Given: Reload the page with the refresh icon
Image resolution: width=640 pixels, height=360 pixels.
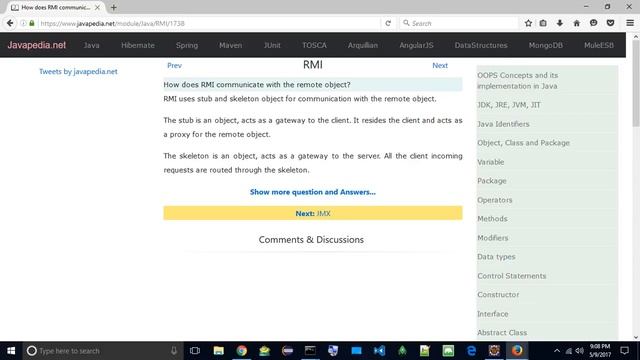Looking at the screenshot, I should (x=388, y=23).
